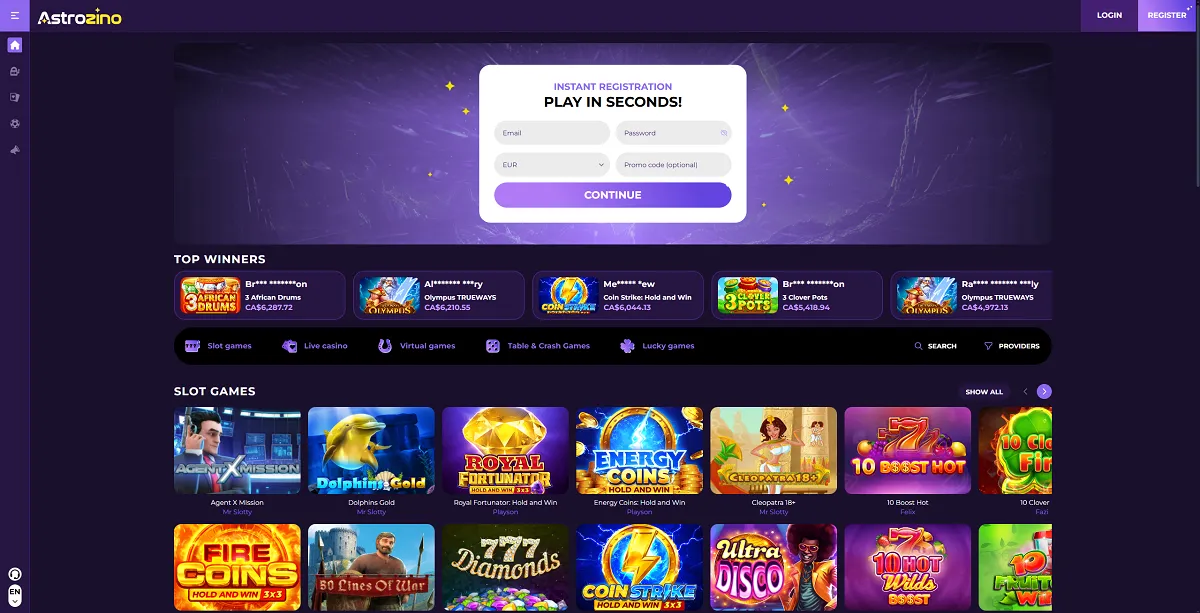Open the hamburger menu in the sidebar
1200x613 pixels.
point(15,16)
